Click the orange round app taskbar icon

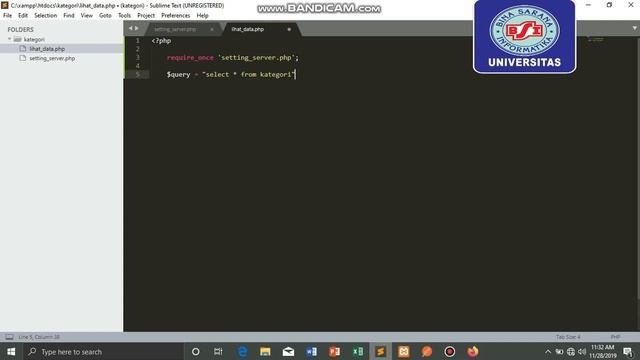(x=427, y=351)
